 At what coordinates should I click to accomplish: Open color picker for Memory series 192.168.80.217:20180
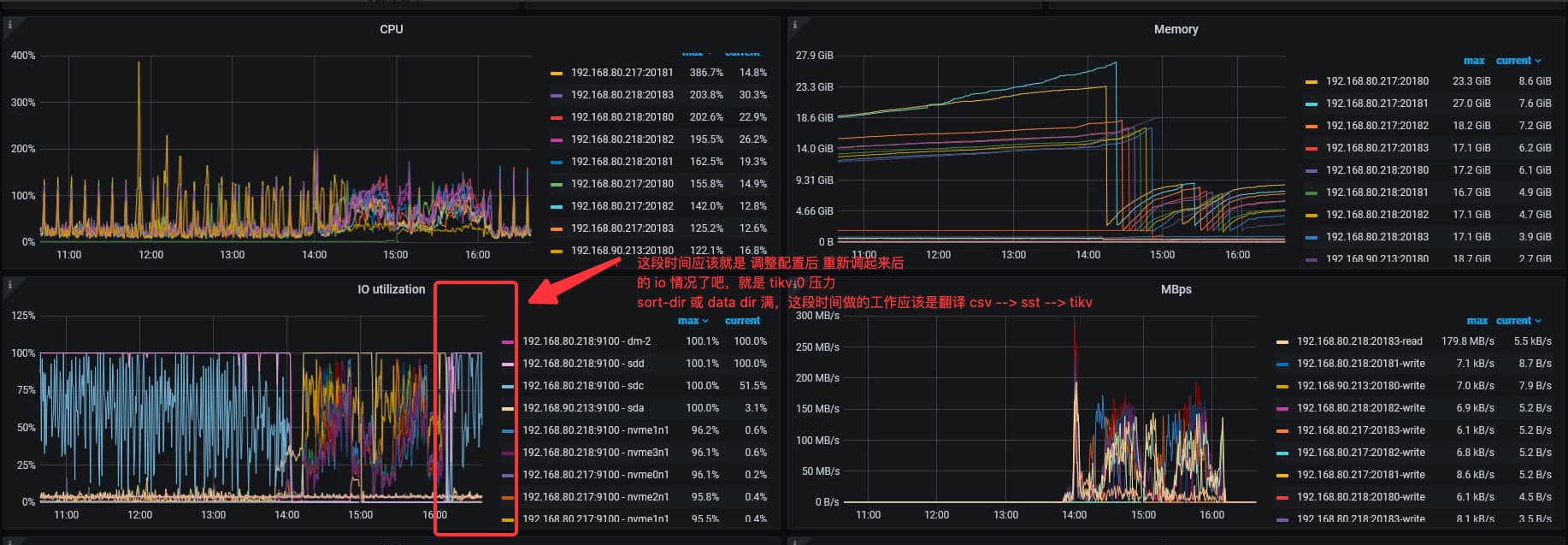pyautogui.click(x=1311, y=81)
